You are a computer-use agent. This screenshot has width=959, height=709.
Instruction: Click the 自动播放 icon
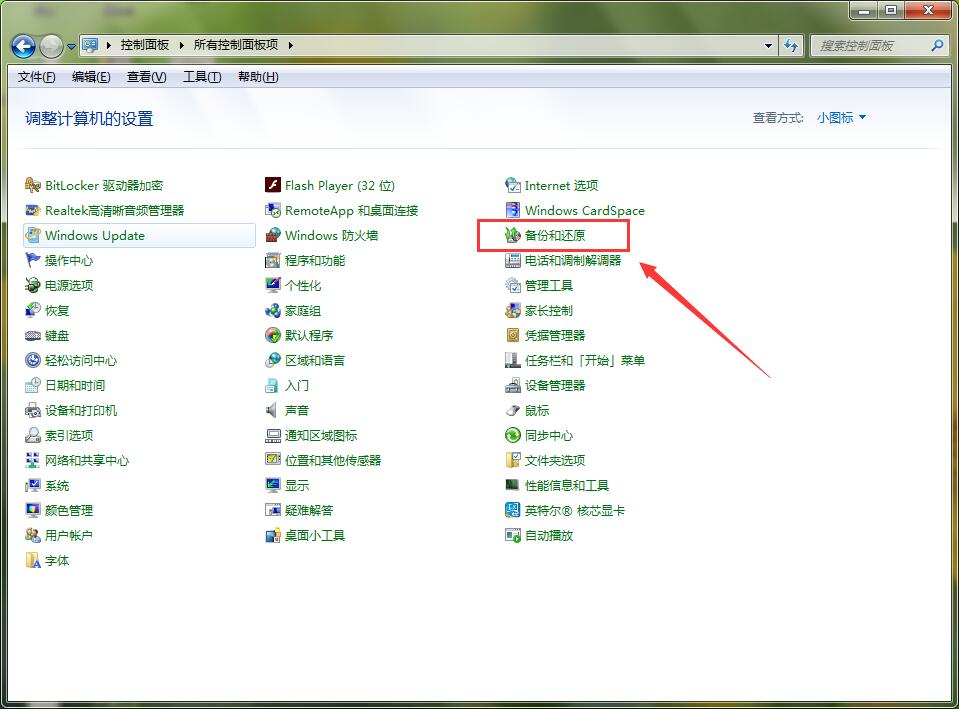(513, 535)
